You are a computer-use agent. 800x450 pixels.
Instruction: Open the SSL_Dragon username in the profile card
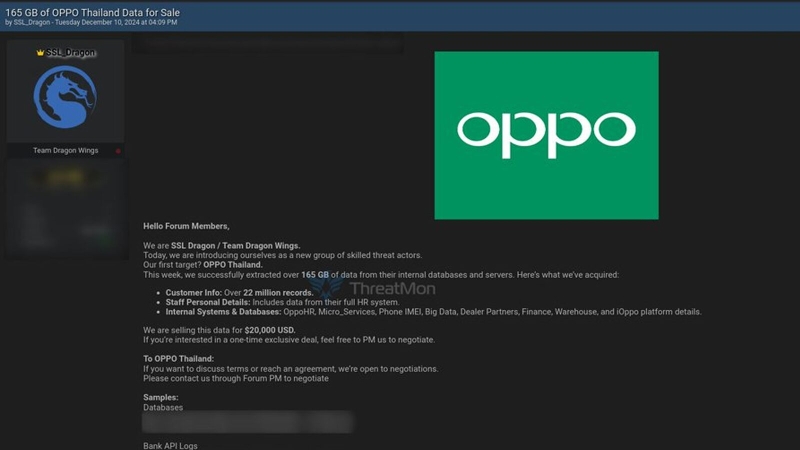pyautogui.click(x=70, y=53)
